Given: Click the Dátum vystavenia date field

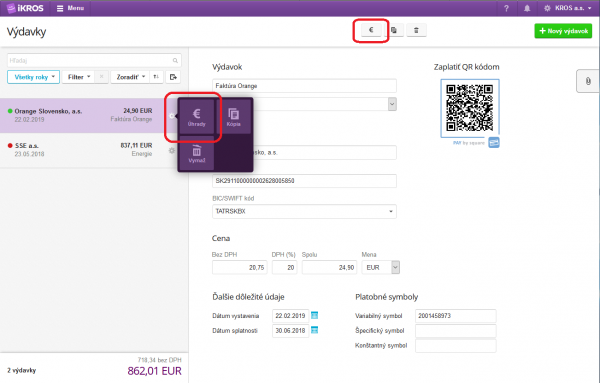Looking at the screenshot, I should pos(290,316).
